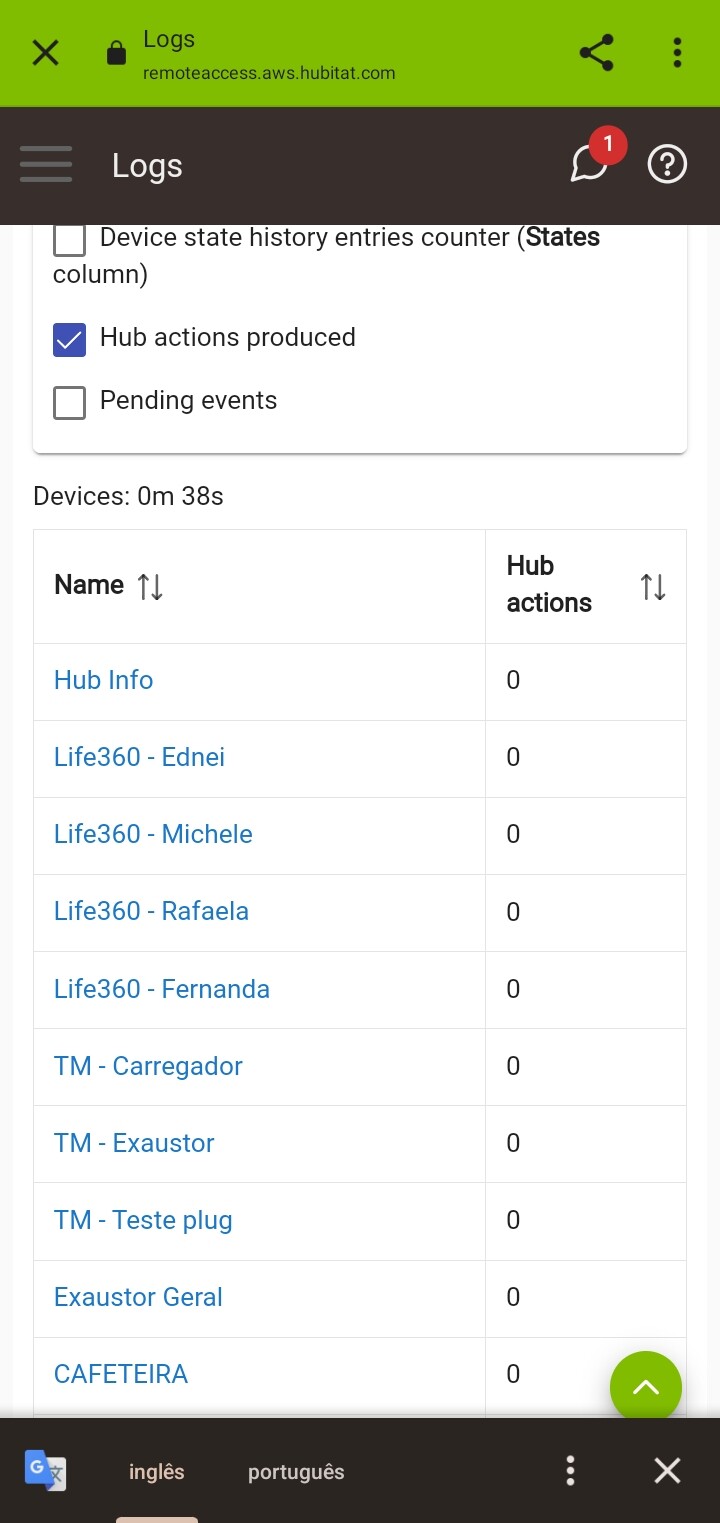Dismiss the translate bar with X
This screenshot has width=720, height=1523.
pyautogui.click(x=667, y=1471)
